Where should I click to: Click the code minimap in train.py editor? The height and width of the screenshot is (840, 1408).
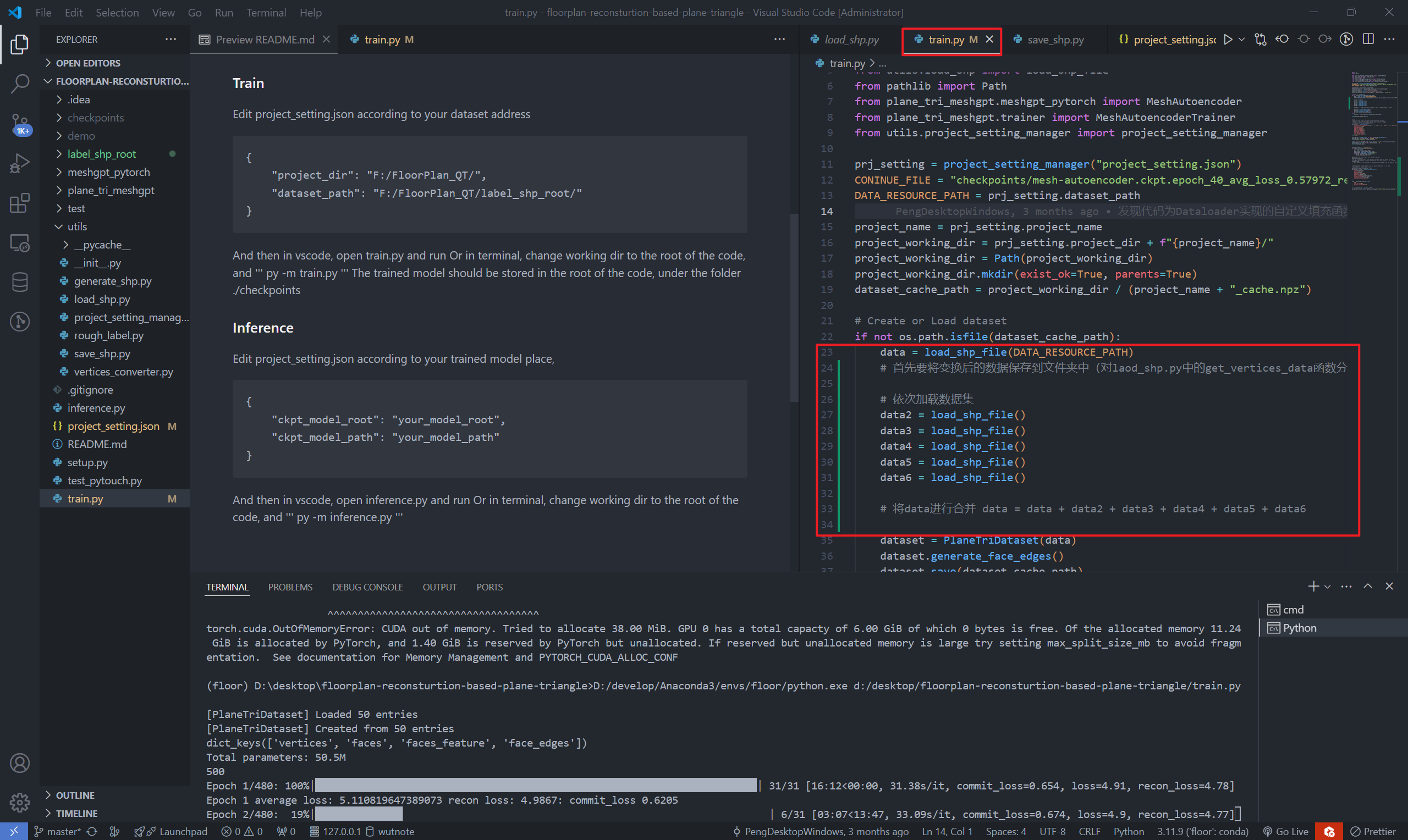point(1373,131)
